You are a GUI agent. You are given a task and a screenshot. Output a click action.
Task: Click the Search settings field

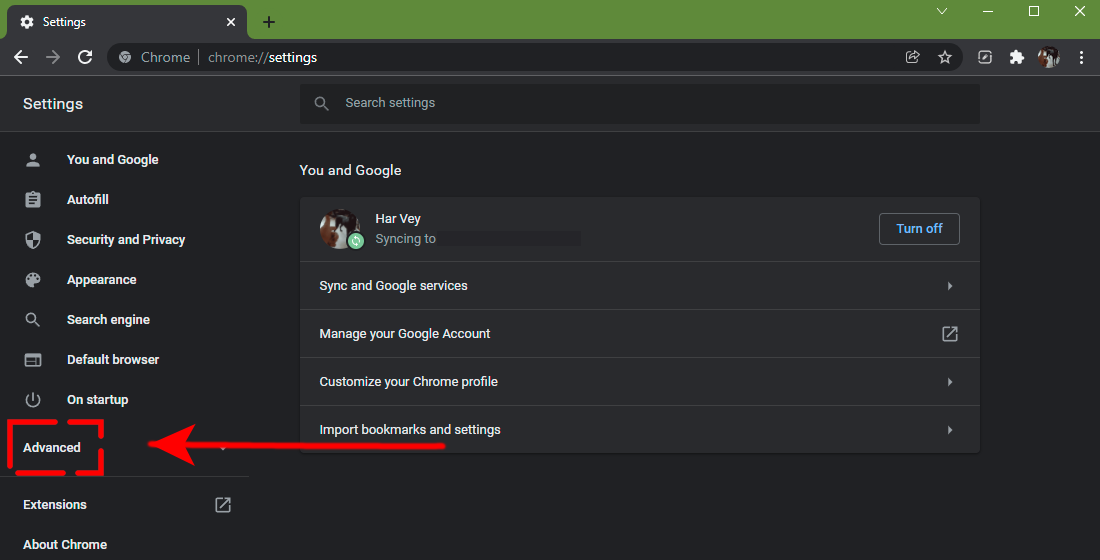click(x=640, y=103)
